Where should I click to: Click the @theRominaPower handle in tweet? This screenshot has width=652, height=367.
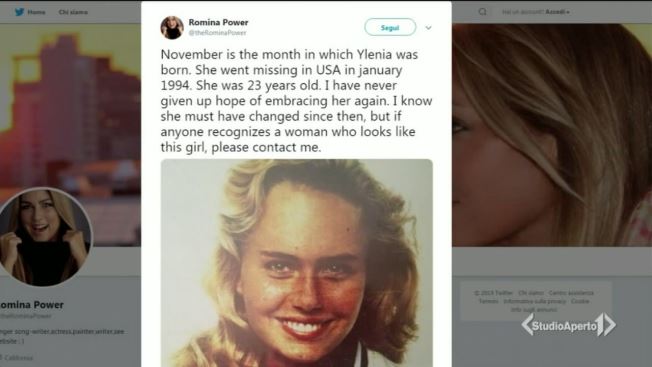pyautogui.click(x=217, y=32)
